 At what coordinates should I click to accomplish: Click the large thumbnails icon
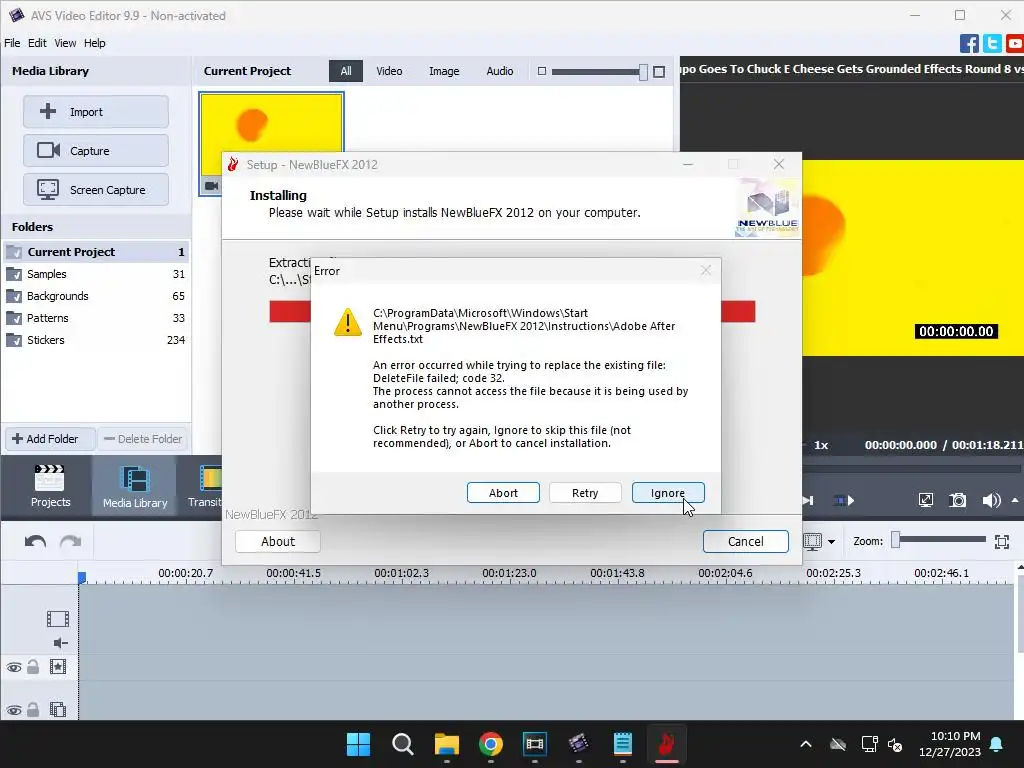coord(659,72)
